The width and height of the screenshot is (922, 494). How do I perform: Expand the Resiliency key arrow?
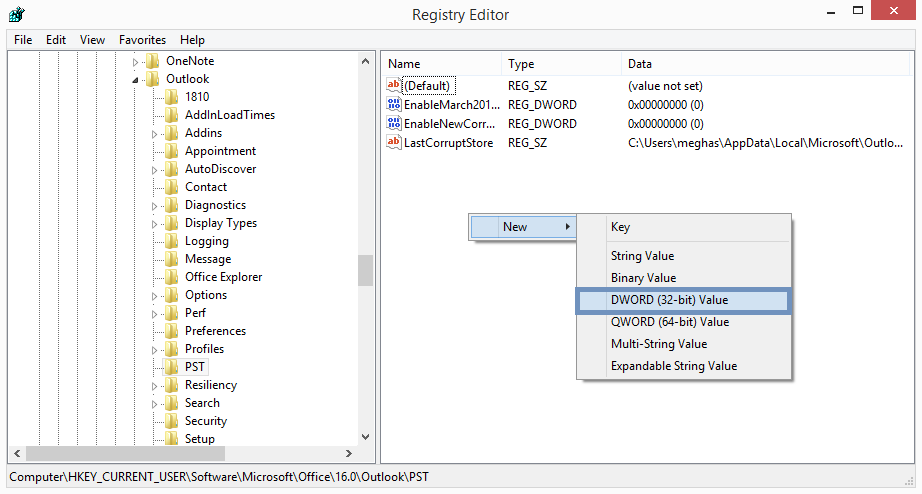(154, 386)
